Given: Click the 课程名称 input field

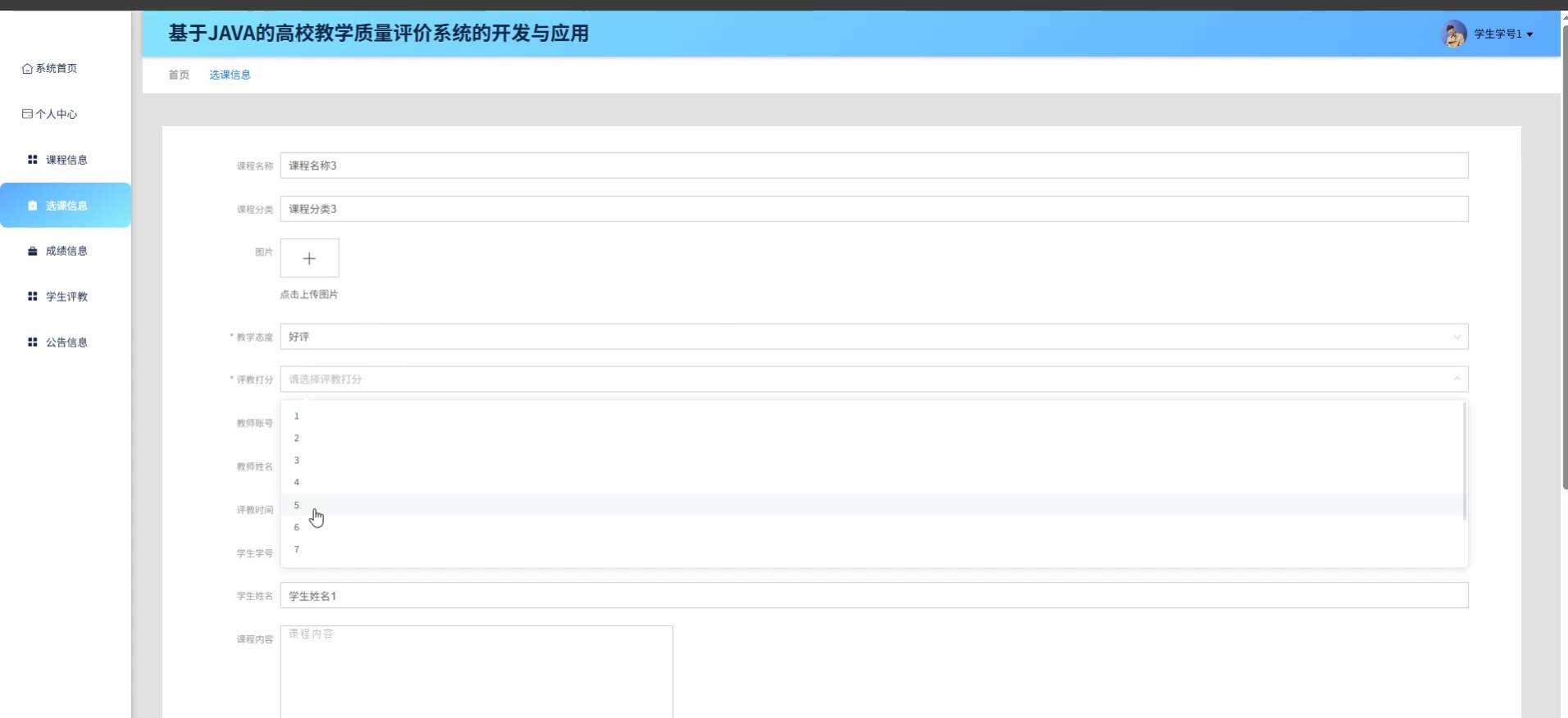Looking at the screenshot, I should click(874, 166).
